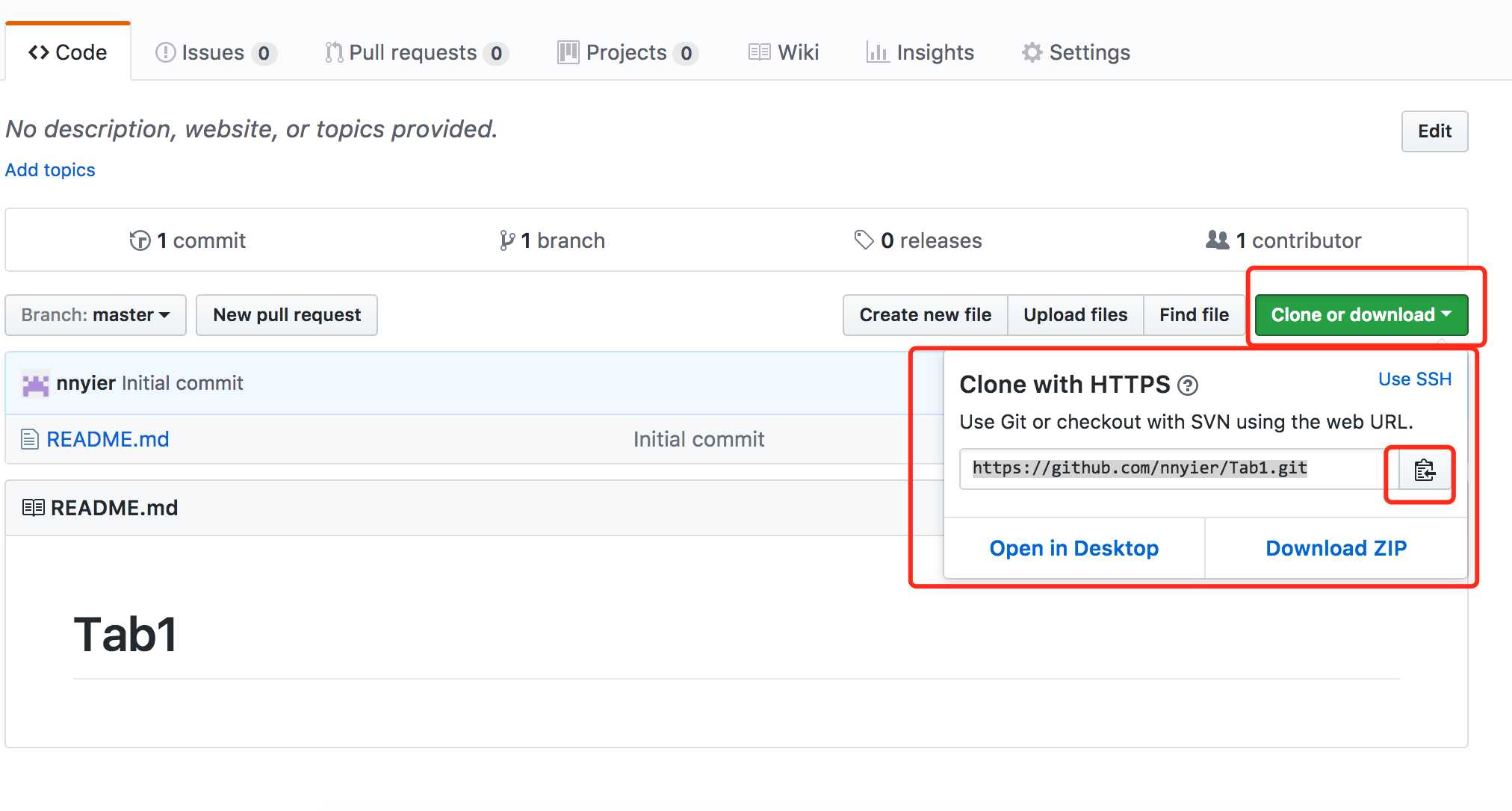Viewport: 1512px width, 811px height.
Task: Click the Issues count badge
Action: point(264,53)
